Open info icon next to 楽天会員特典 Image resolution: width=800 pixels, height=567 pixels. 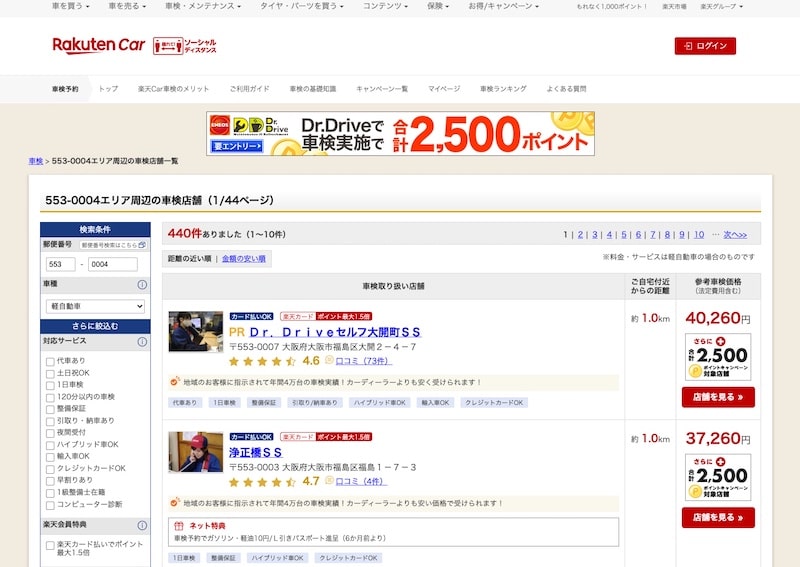click(x=142, y=525)
